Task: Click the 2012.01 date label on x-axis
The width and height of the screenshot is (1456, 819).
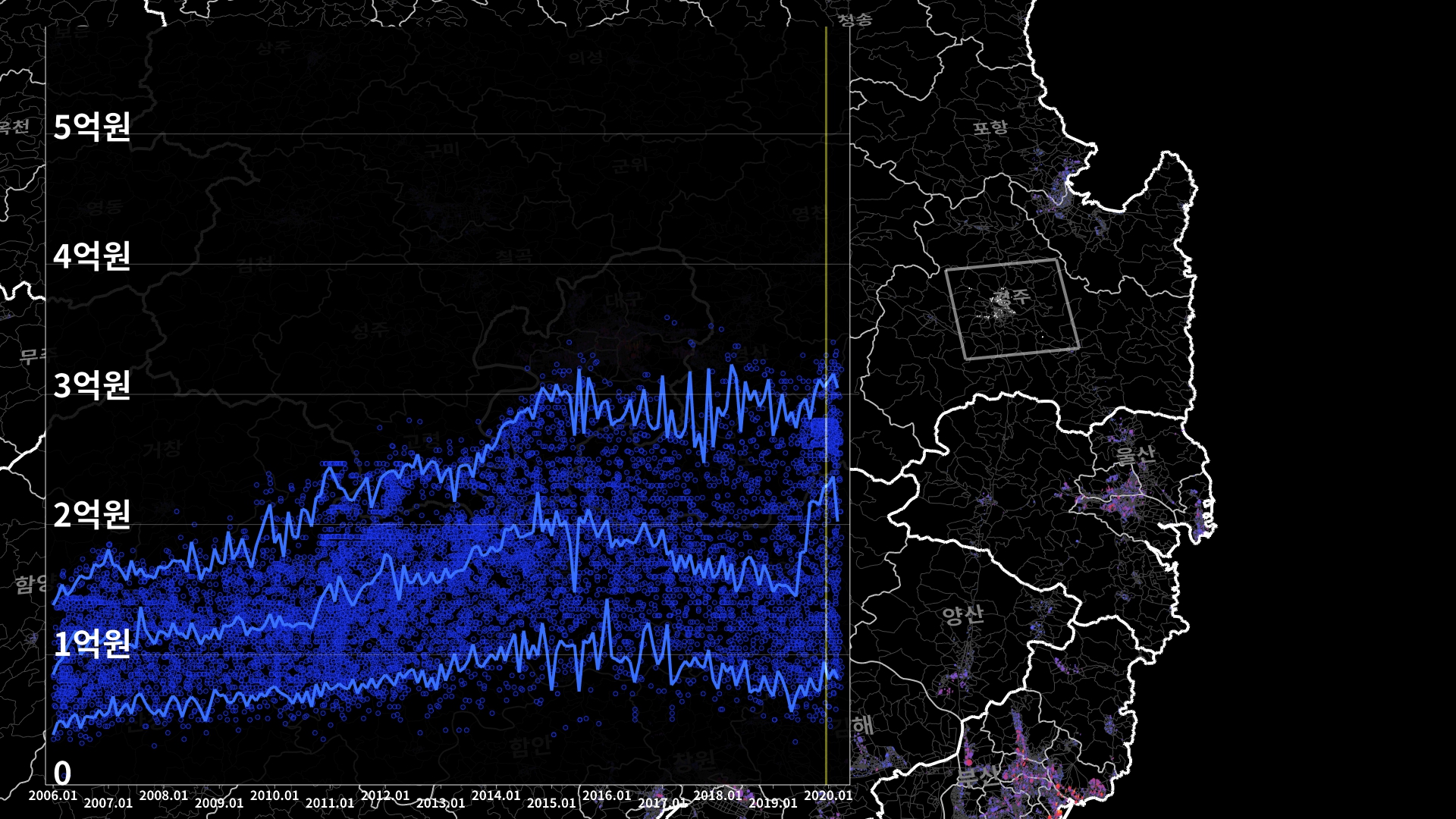Action: click(385, 795)
